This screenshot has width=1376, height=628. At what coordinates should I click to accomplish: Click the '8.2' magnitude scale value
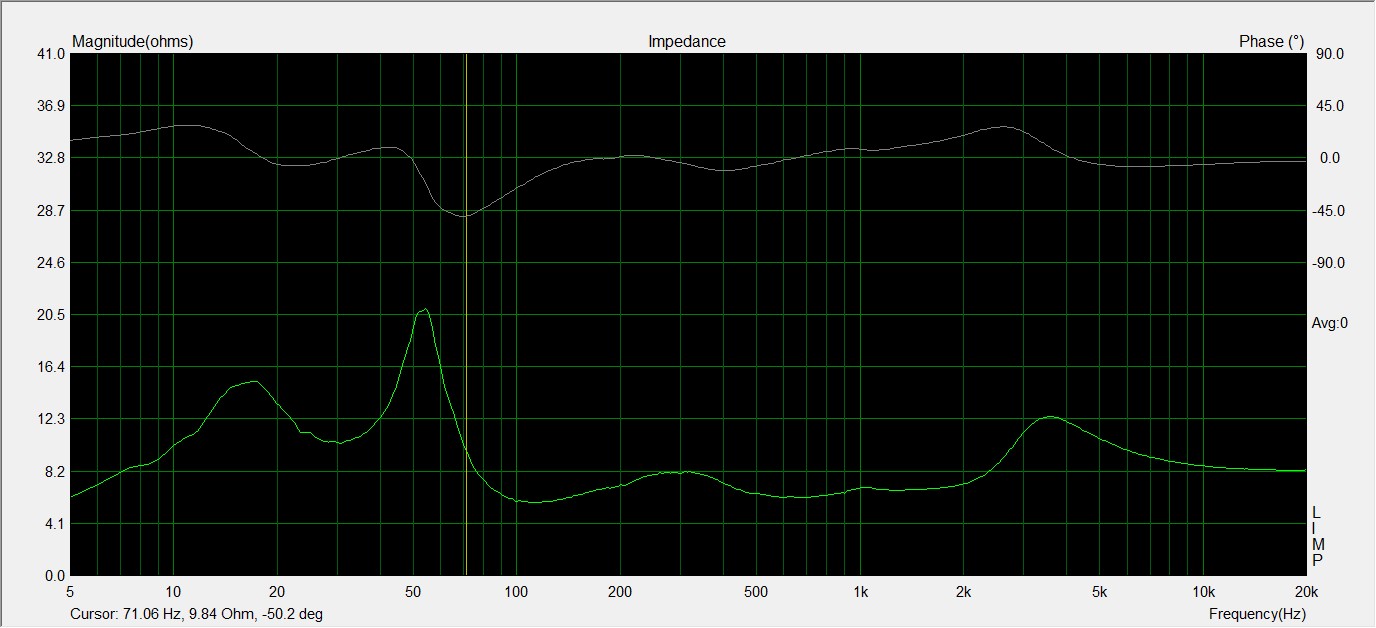click(x=55, y=471)
